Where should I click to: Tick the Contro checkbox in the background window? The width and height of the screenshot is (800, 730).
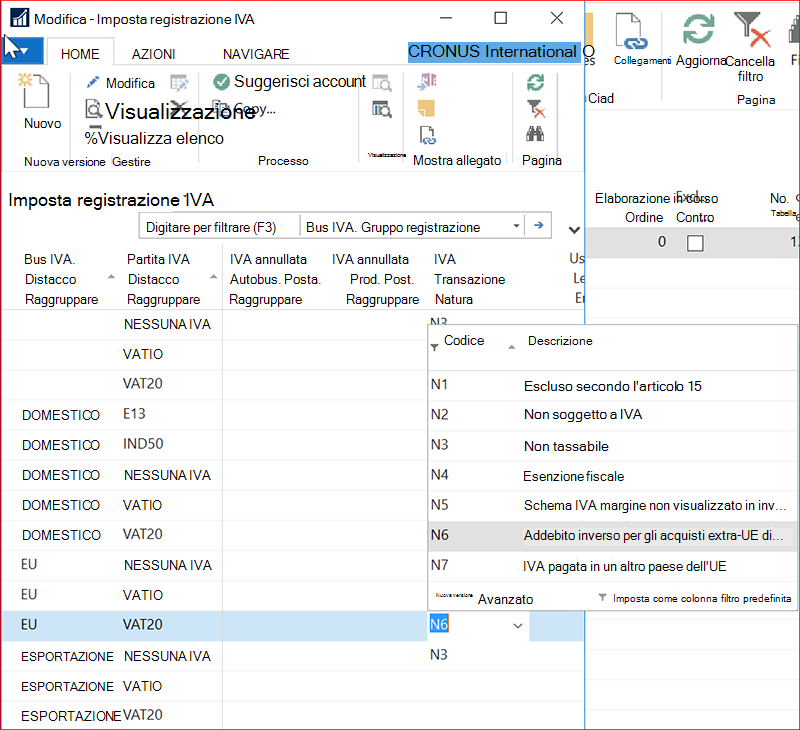tap(695, 243)
